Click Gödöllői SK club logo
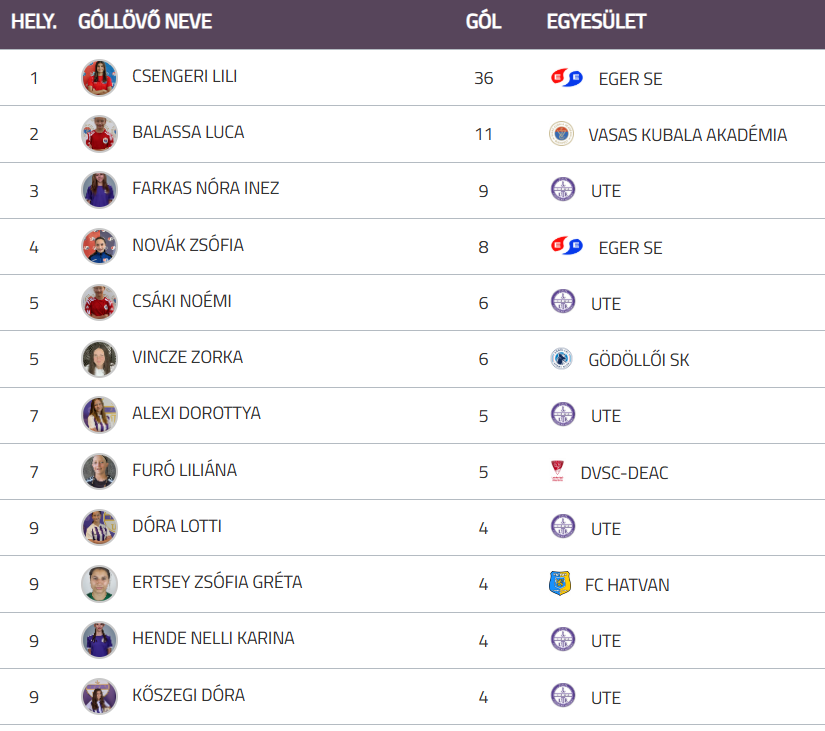The width and height of the screenshot is (825, 731). [x=561, y=359]
